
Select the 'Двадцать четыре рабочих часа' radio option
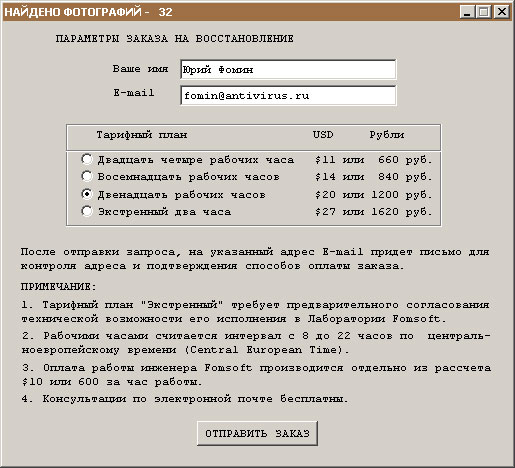87,159
